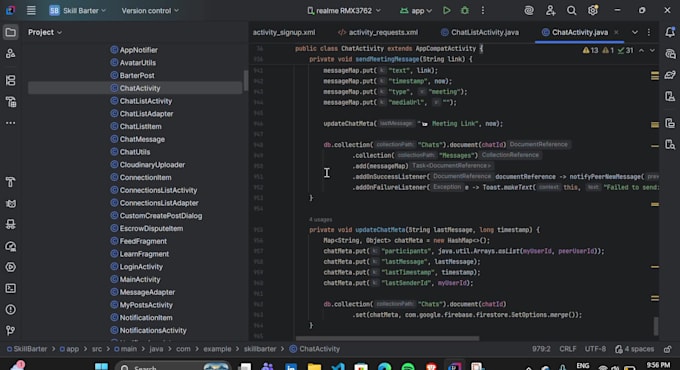This screenshot has width=680, height=370.
Task: Open the add user account icon
Action: (550, 10)
